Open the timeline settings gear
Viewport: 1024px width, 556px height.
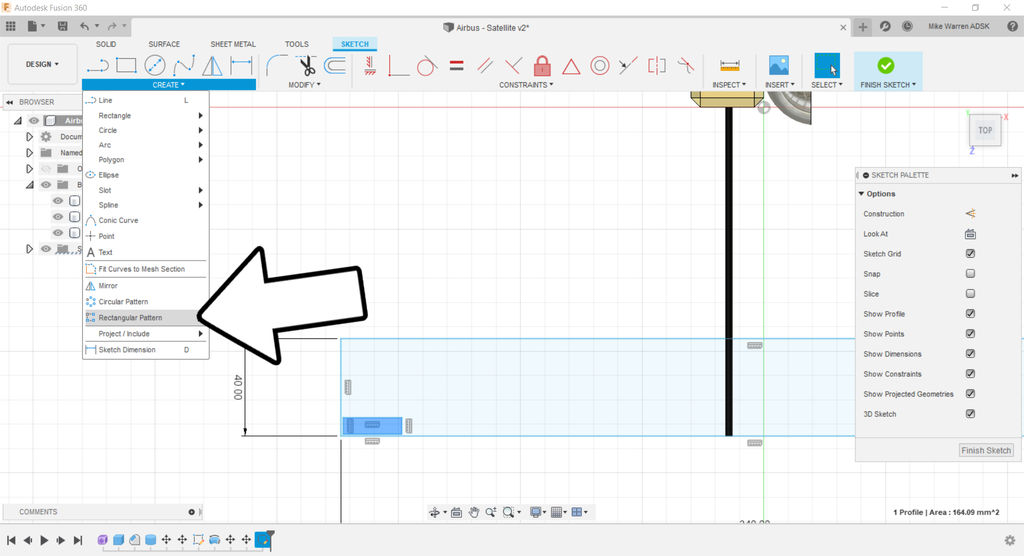(1010, 540)
